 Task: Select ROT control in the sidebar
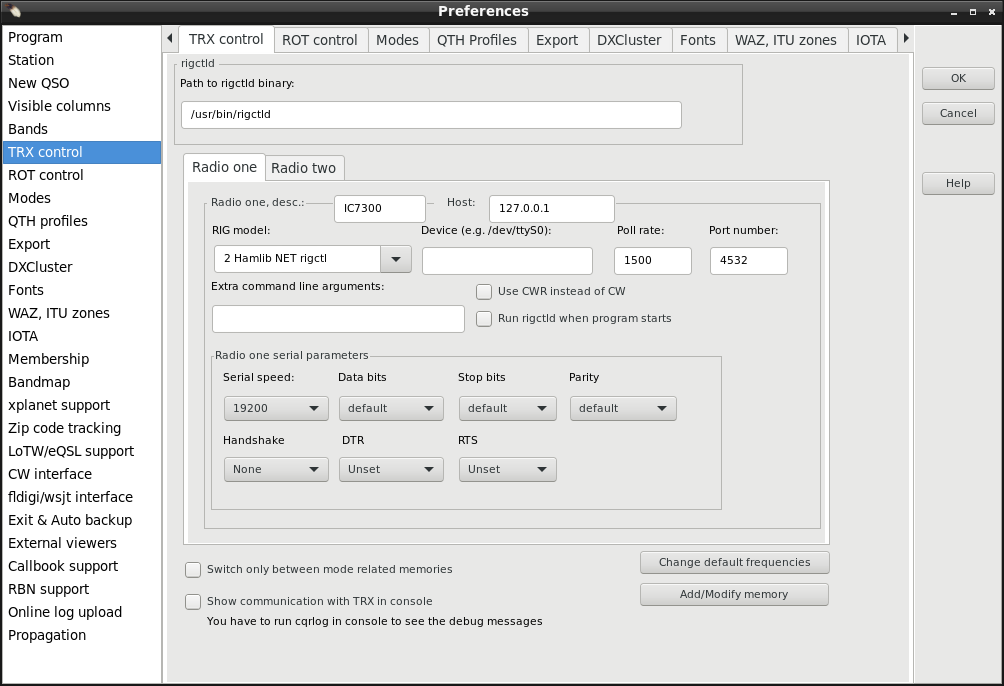(x=82, y=176)
